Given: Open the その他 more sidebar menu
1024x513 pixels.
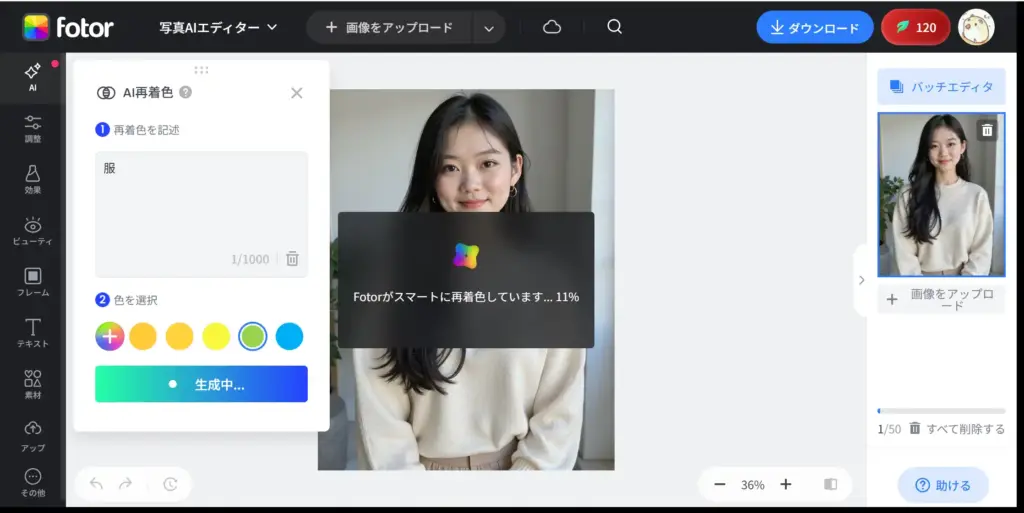Looking at the screenshot, I should (x=32, y=484).
